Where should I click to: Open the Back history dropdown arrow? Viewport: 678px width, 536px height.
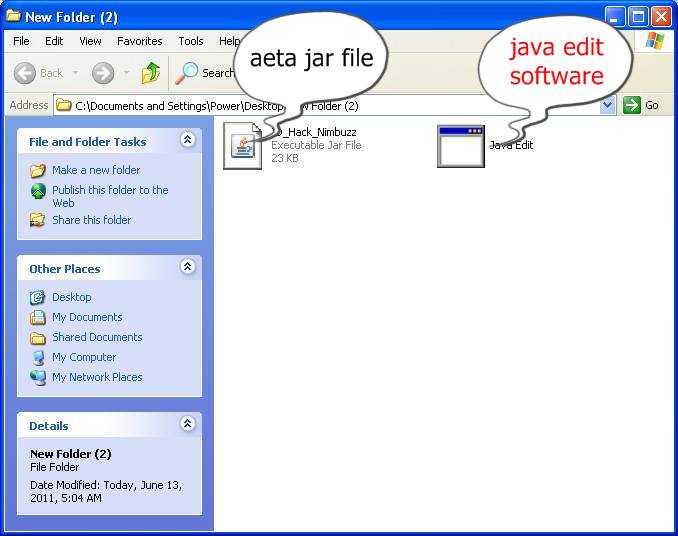coord(76,73)
